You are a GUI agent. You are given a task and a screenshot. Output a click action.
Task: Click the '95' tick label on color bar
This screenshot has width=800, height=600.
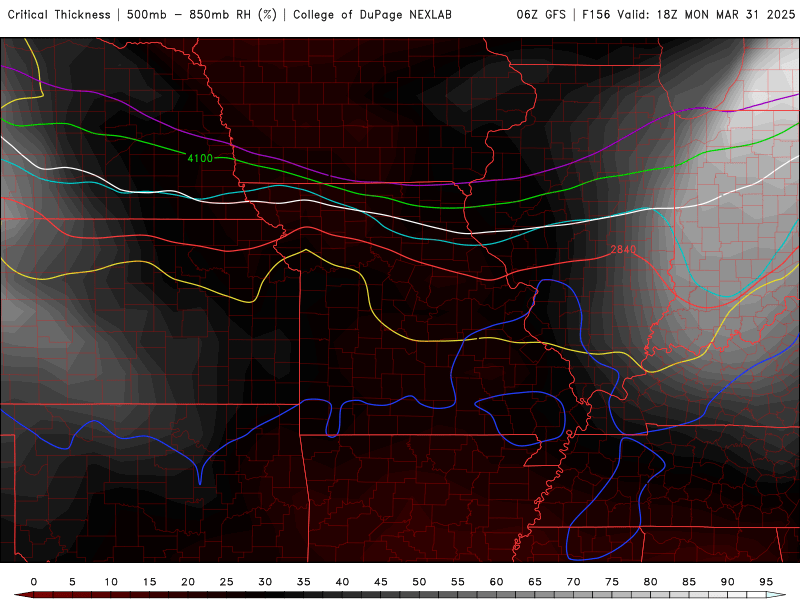pos(766,582)
